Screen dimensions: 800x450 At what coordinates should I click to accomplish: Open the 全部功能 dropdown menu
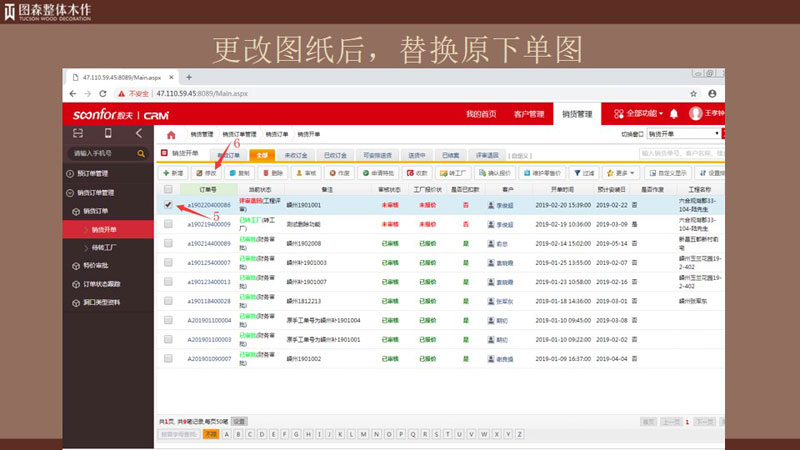(x=634, y=114)
